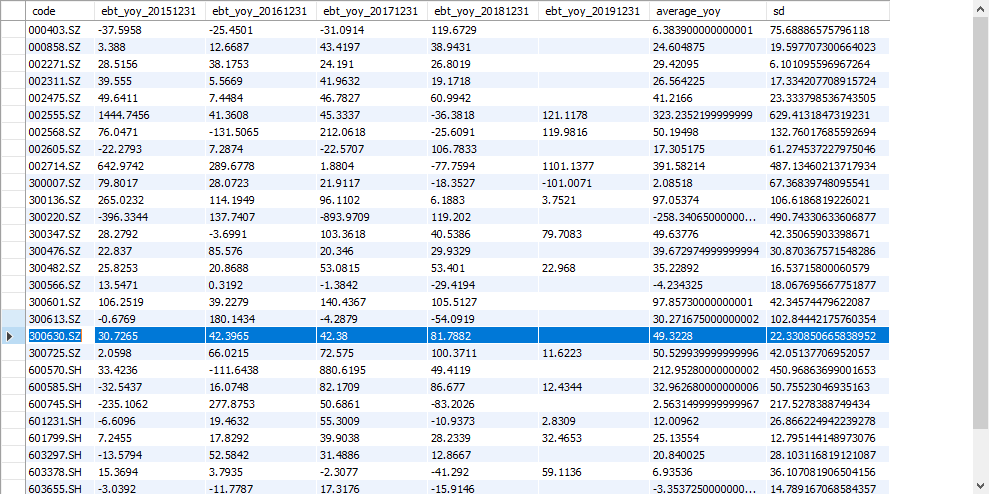The width and height of the screenshot is (989, 494).
Task: Click sd value 75.68886575796118
Action: pos(828,30)
